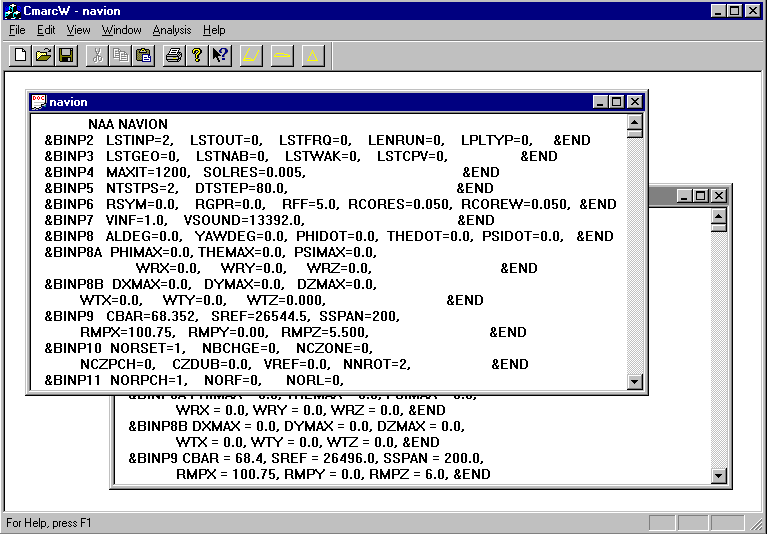Create a new document with New icon
Screen dimensions: 767x534
(x=20, y=55)
